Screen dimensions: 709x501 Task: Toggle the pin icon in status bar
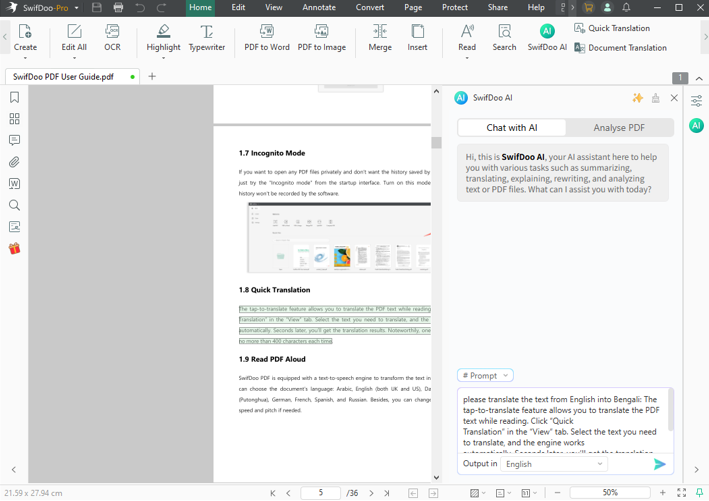[699, 493]
